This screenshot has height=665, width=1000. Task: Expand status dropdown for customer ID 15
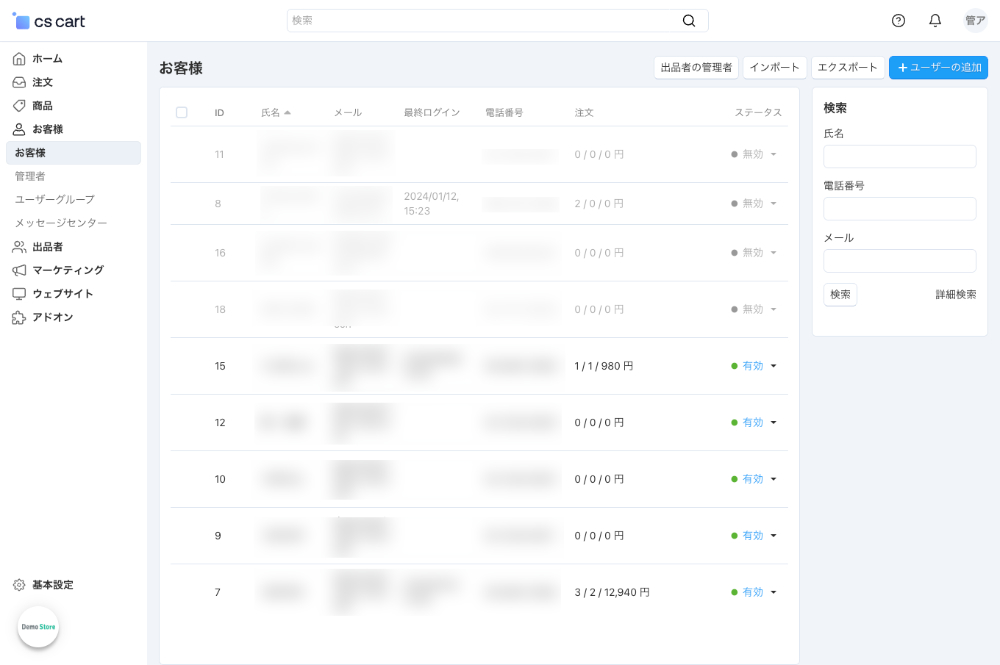tap(773, 366)
